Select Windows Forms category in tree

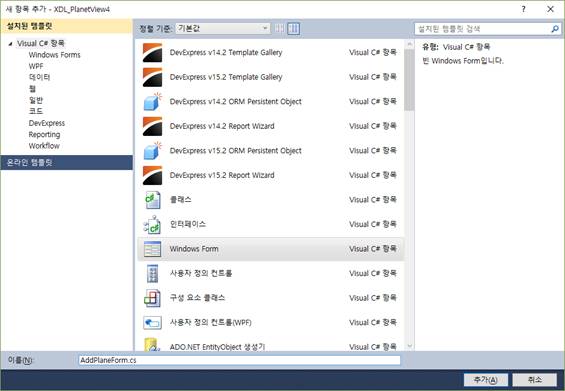click(54, 55)
